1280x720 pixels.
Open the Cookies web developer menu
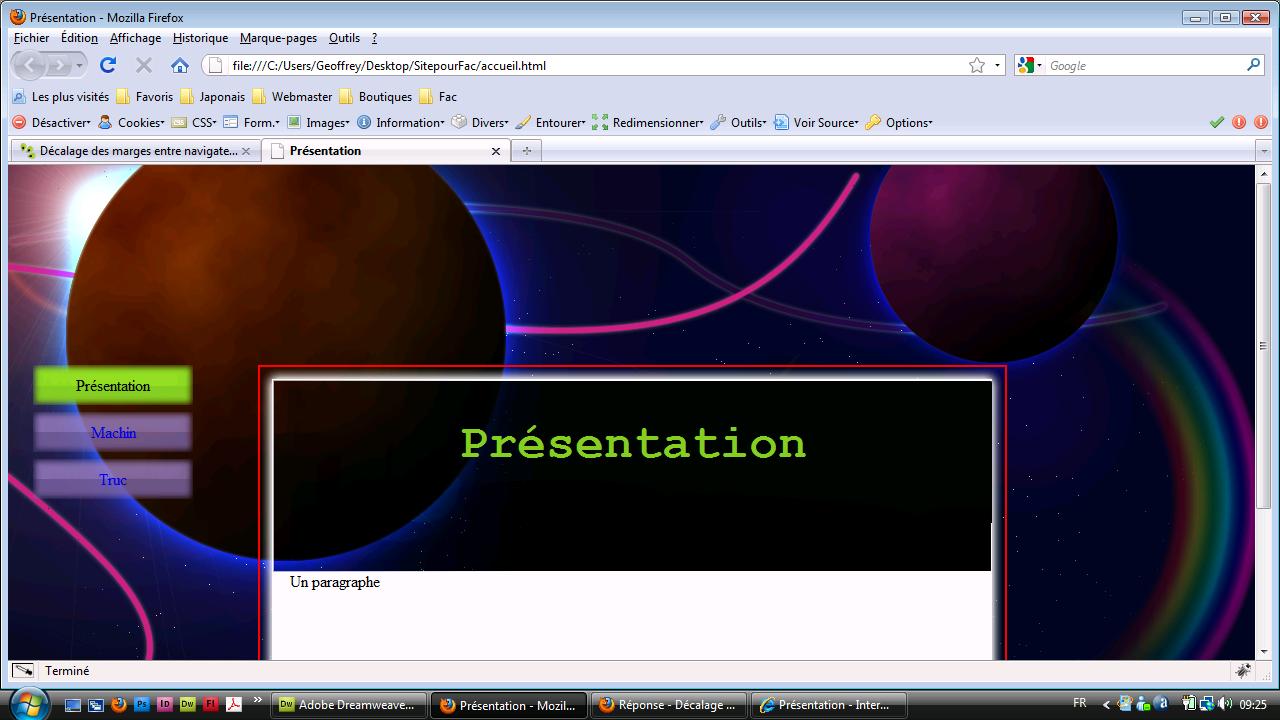tap(131, 123)
